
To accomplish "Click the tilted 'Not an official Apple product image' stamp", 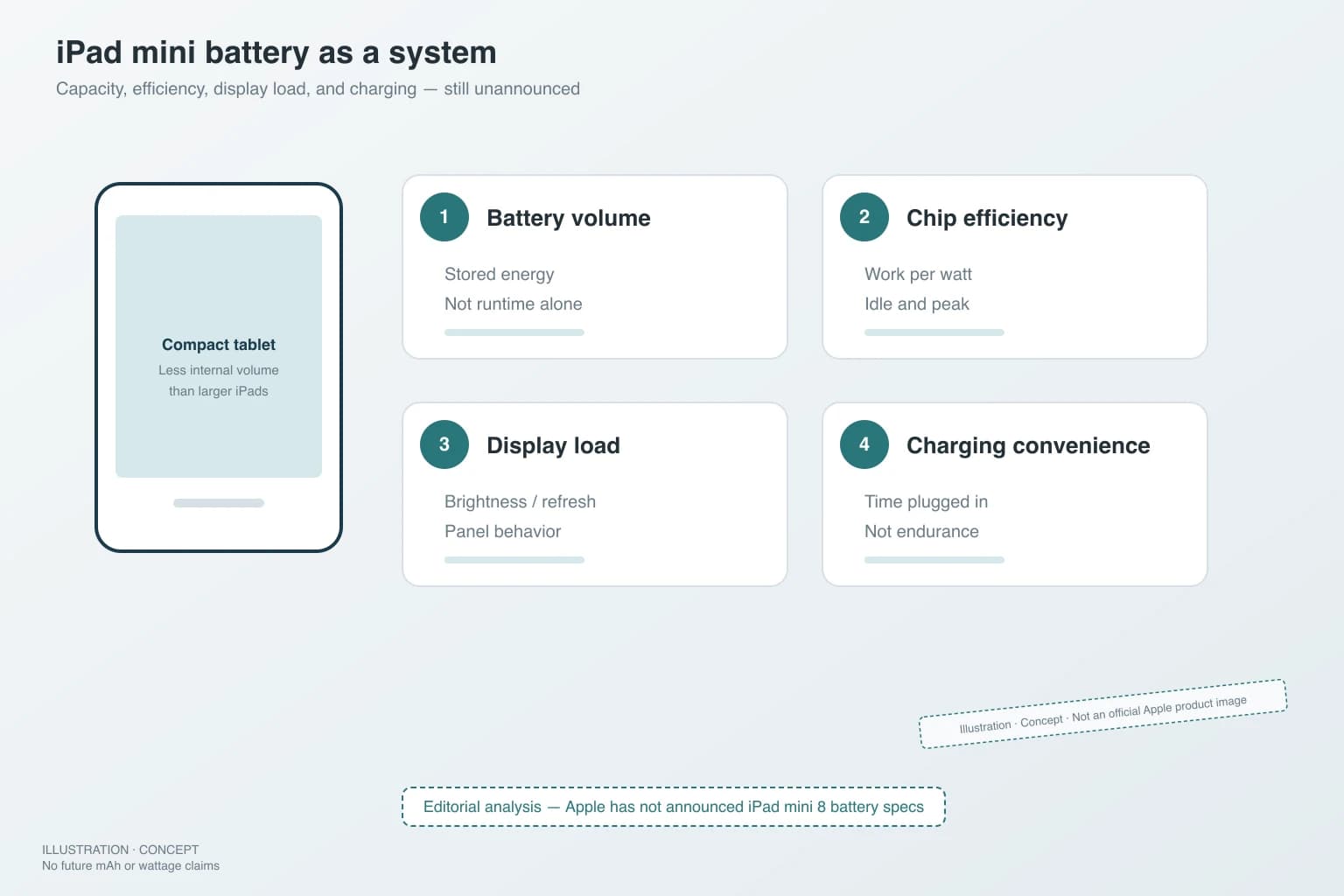I will [x=1102, y=714].
